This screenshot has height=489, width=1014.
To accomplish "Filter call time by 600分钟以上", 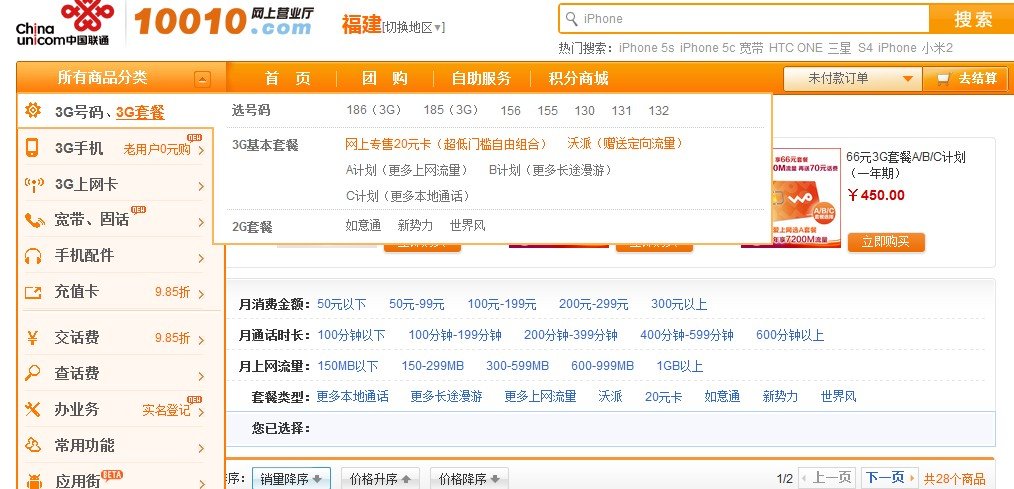I will (790, 335).
